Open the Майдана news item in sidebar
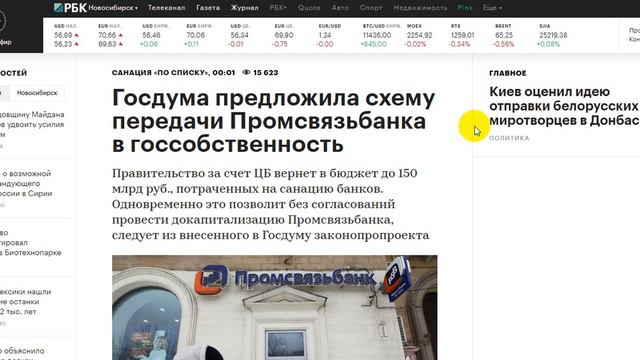640x360 pixels. 32,124
